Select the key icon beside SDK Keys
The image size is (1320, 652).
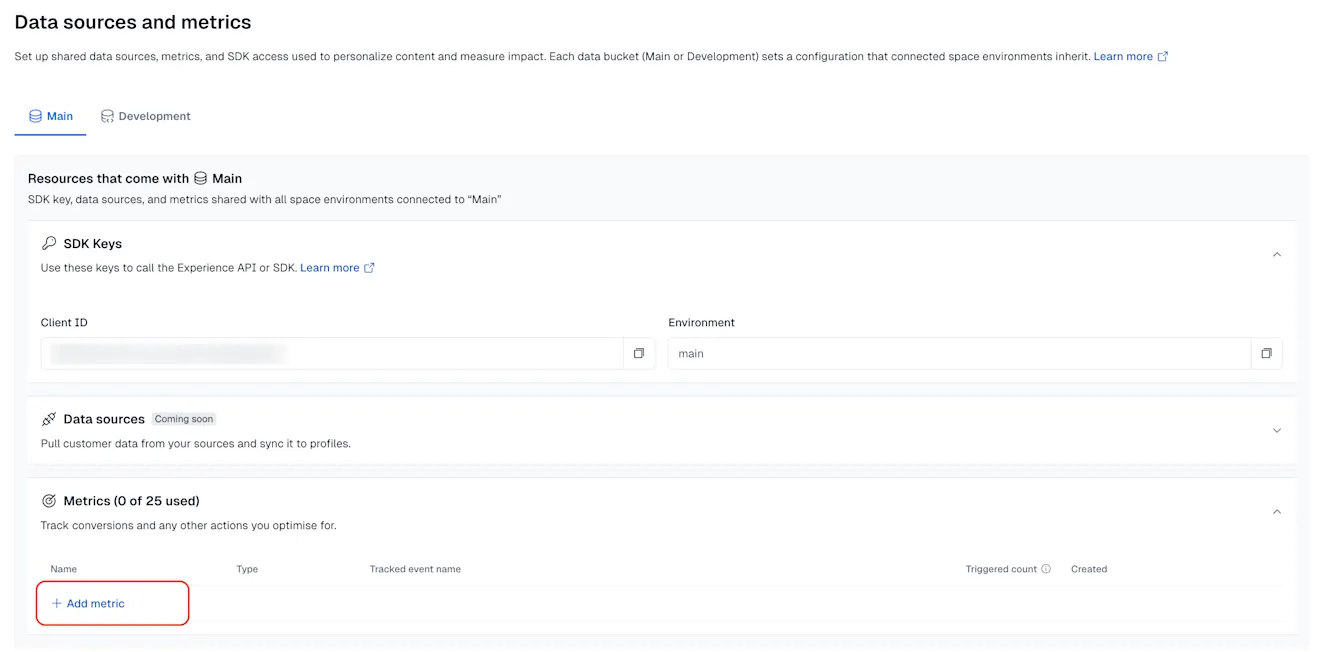(49, 243)
